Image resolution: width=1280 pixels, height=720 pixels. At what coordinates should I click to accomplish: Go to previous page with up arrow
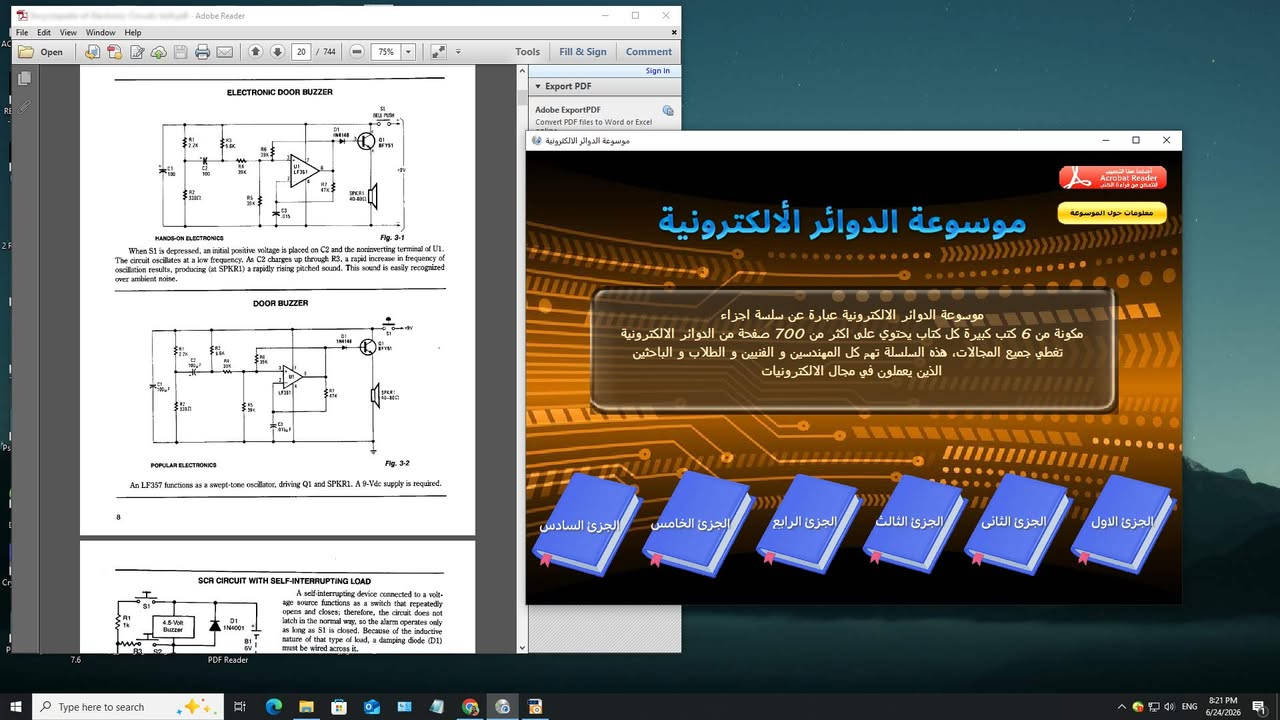(255, 52)
